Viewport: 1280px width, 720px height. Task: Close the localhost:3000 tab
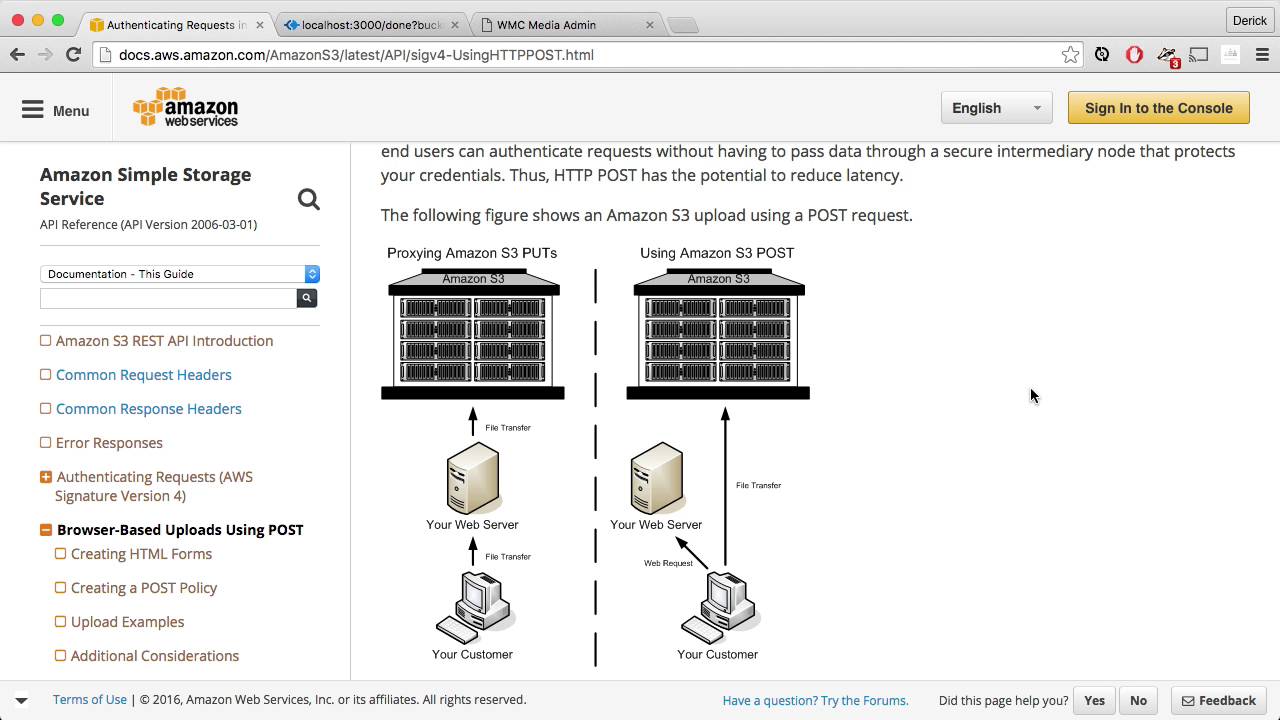(x=456, y=24)
